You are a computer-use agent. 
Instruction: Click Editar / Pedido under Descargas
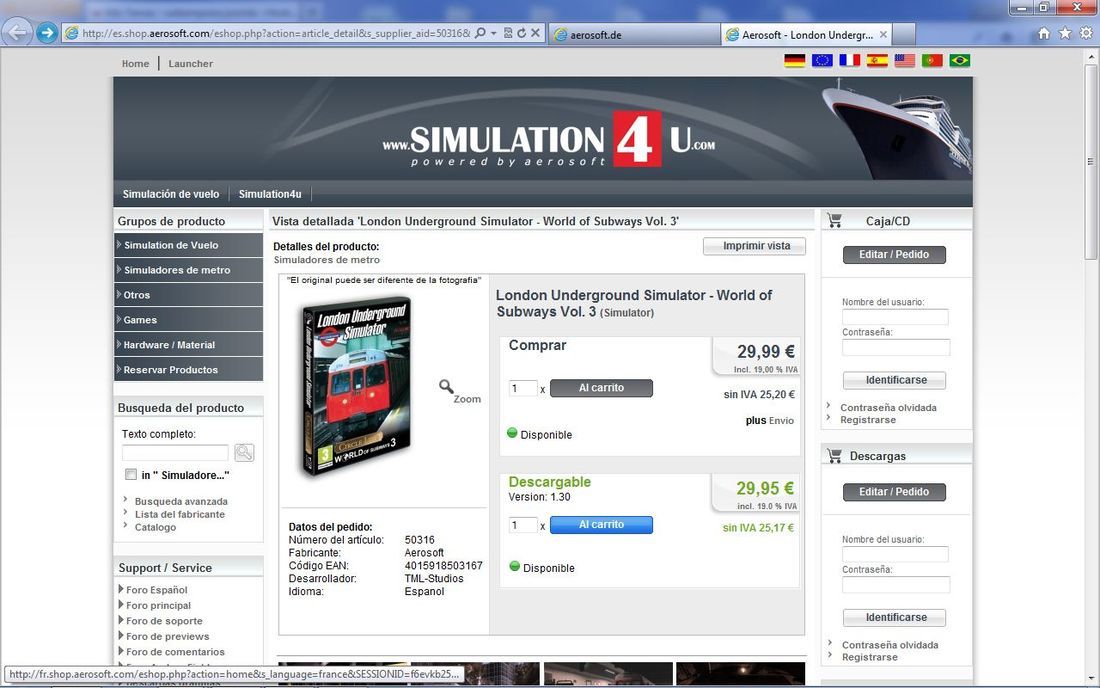894,492
